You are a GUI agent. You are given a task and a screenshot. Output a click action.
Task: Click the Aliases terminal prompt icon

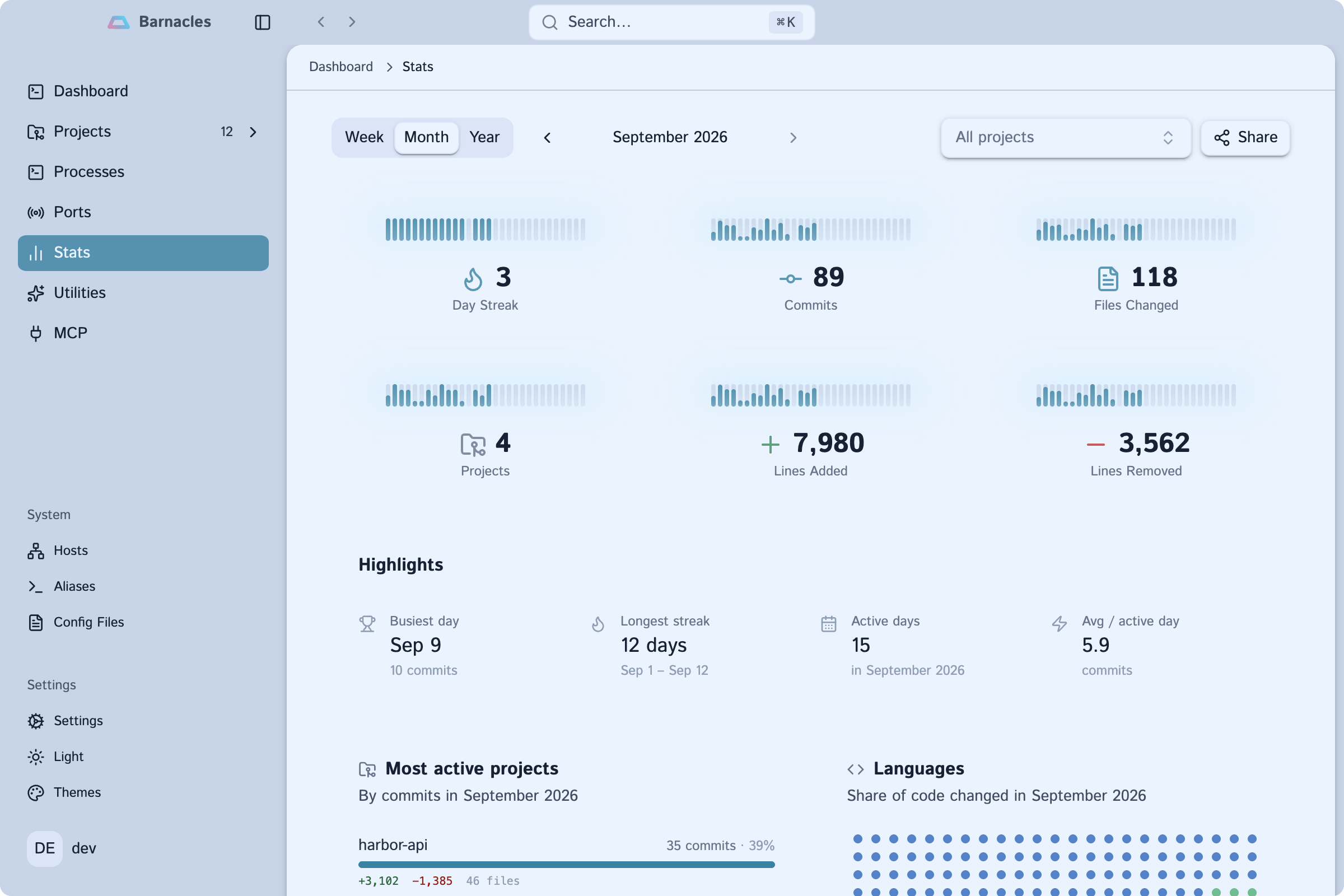click(36, 587)
